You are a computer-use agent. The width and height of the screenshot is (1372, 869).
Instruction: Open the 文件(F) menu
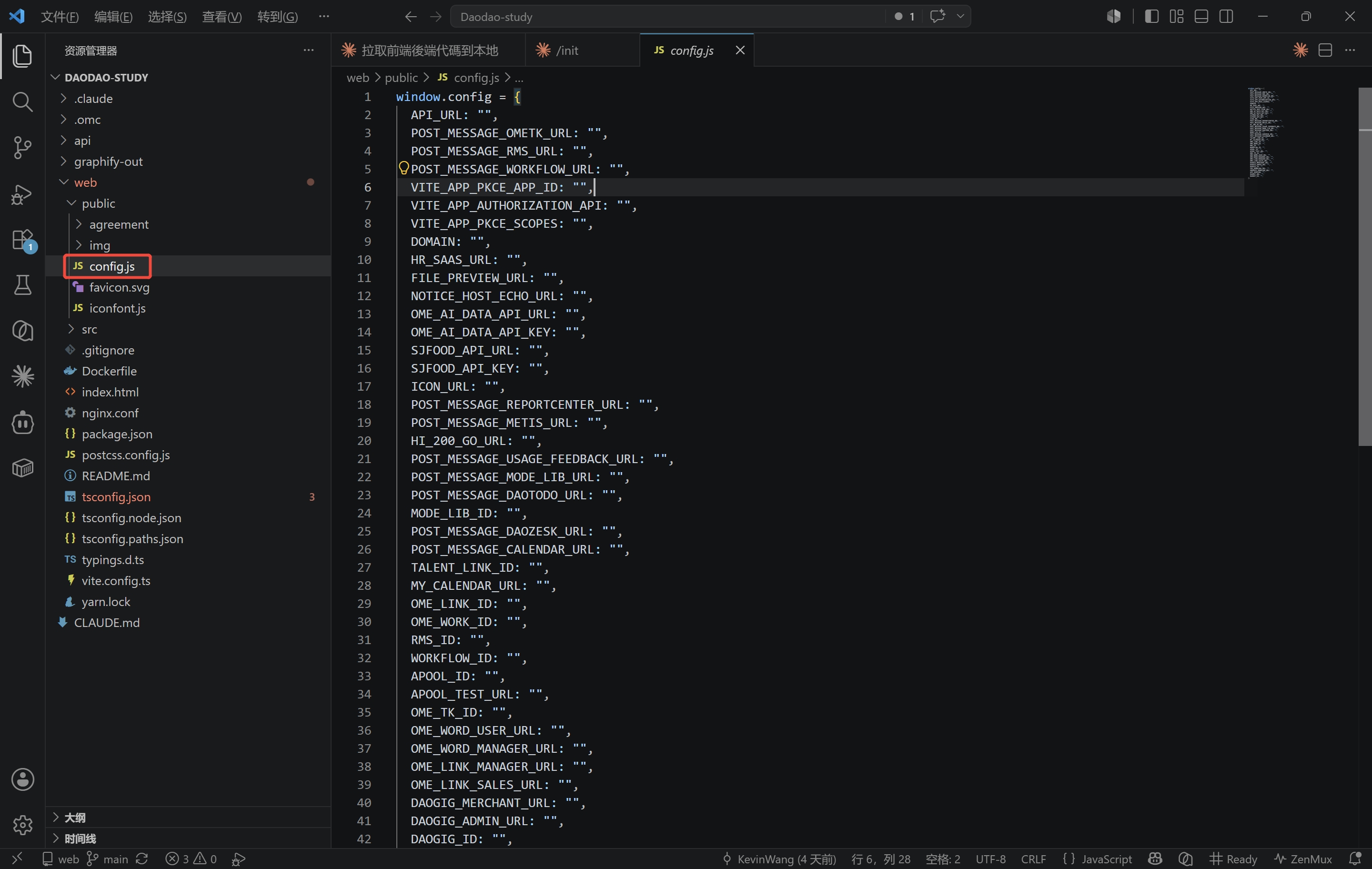pyautogui.click(x=59, y=17)
